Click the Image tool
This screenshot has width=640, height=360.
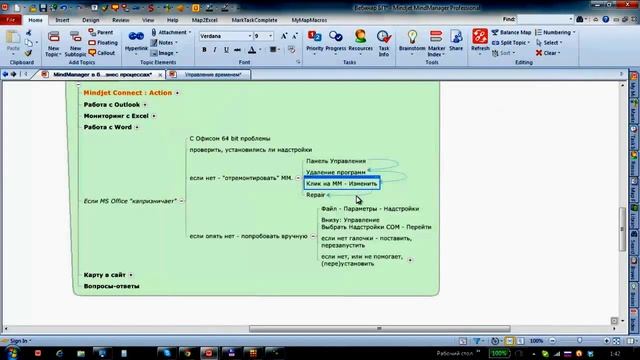click(164, 53)
